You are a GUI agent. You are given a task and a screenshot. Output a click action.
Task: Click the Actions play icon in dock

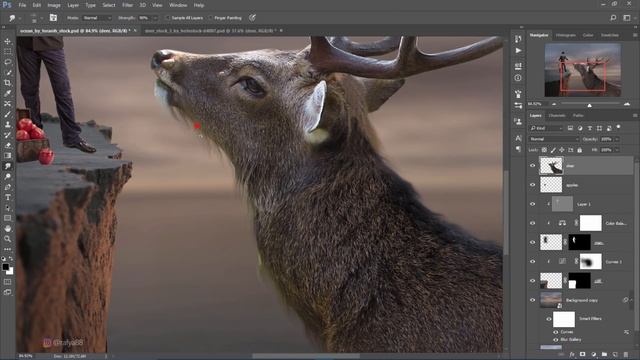518,51
